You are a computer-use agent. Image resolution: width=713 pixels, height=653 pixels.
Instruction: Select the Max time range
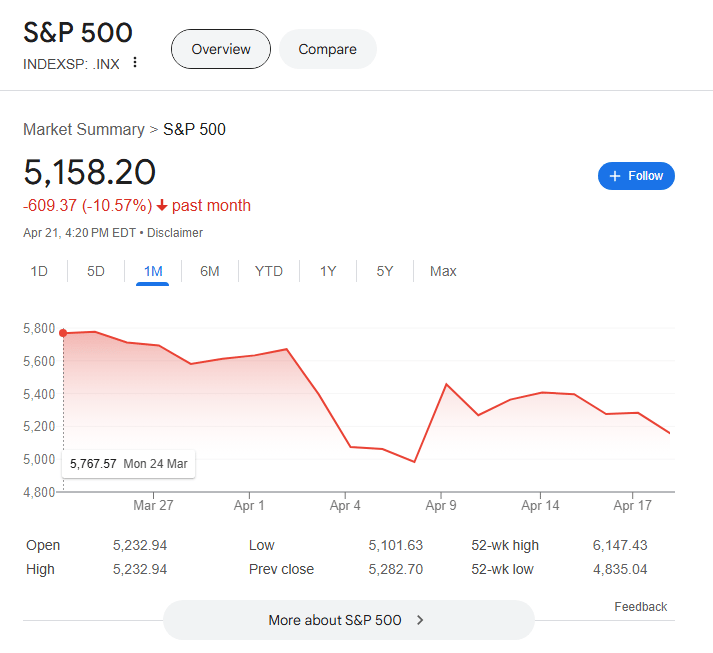pyautogui.click(x=443, y=271)
